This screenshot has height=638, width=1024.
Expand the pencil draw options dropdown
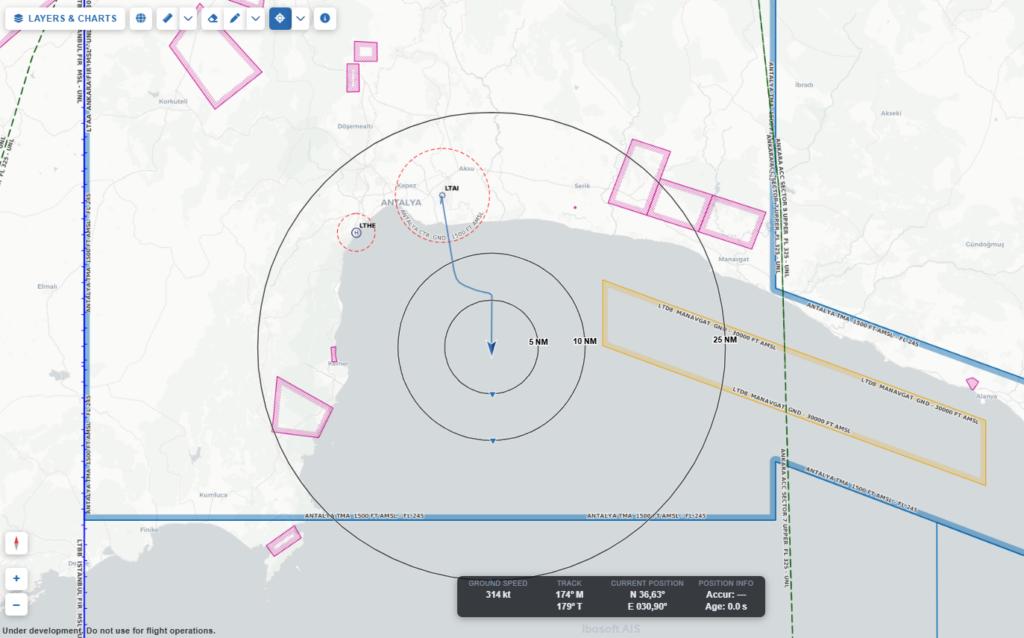tap(256, 18)
